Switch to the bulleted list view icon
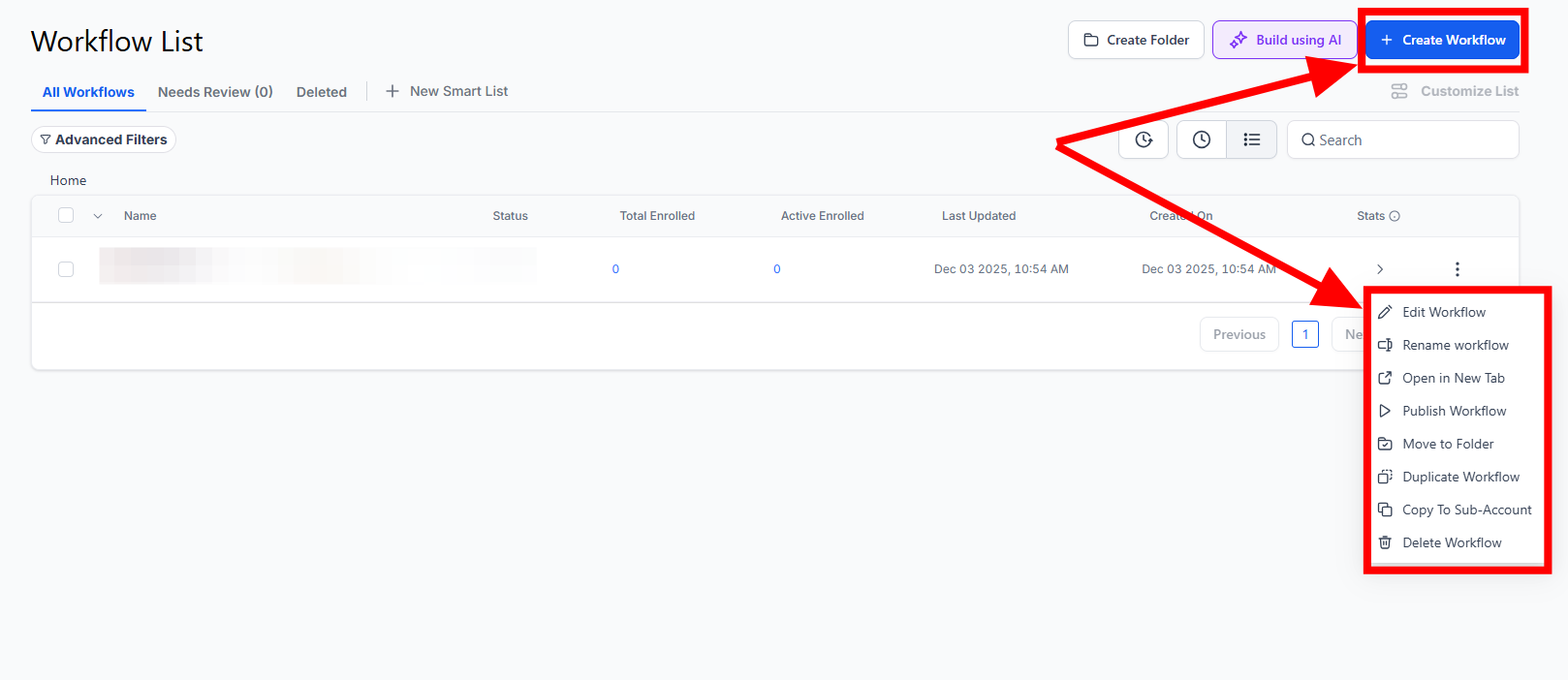The width and height of the screenshot is (1568, 680). click(x=1252, y=139)
